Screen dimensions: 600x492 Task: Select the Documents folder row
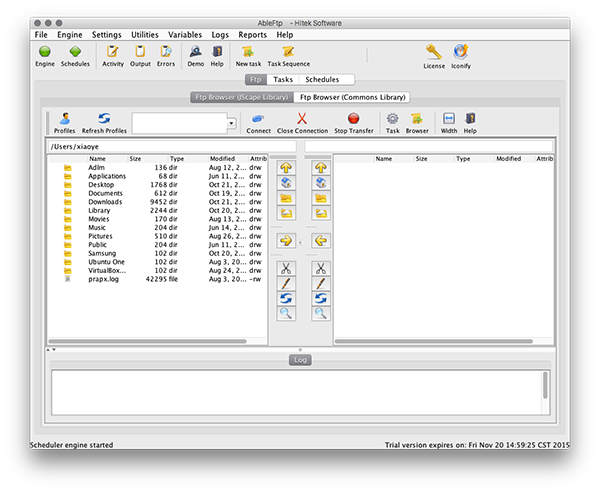tap(157, 193)
